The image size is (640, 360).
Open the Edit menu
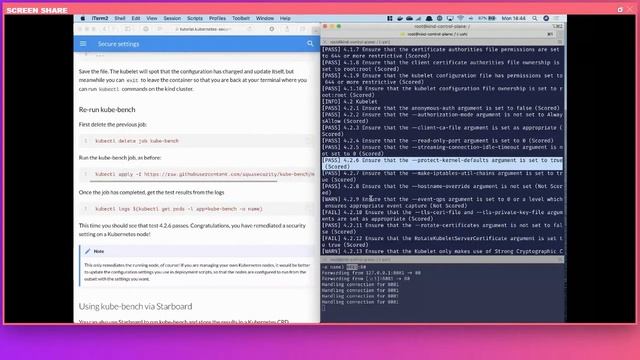(x=136, y=18)
